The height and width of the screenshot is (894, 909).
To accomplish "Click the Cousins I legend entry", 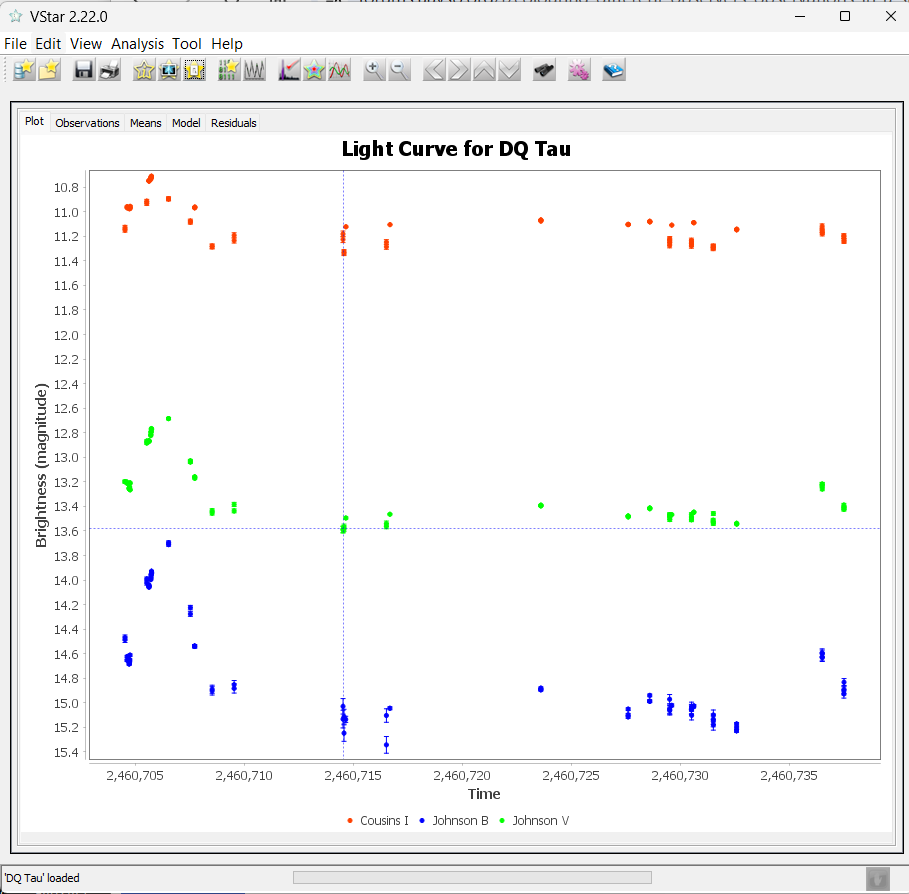I will (x=378, y=820).
